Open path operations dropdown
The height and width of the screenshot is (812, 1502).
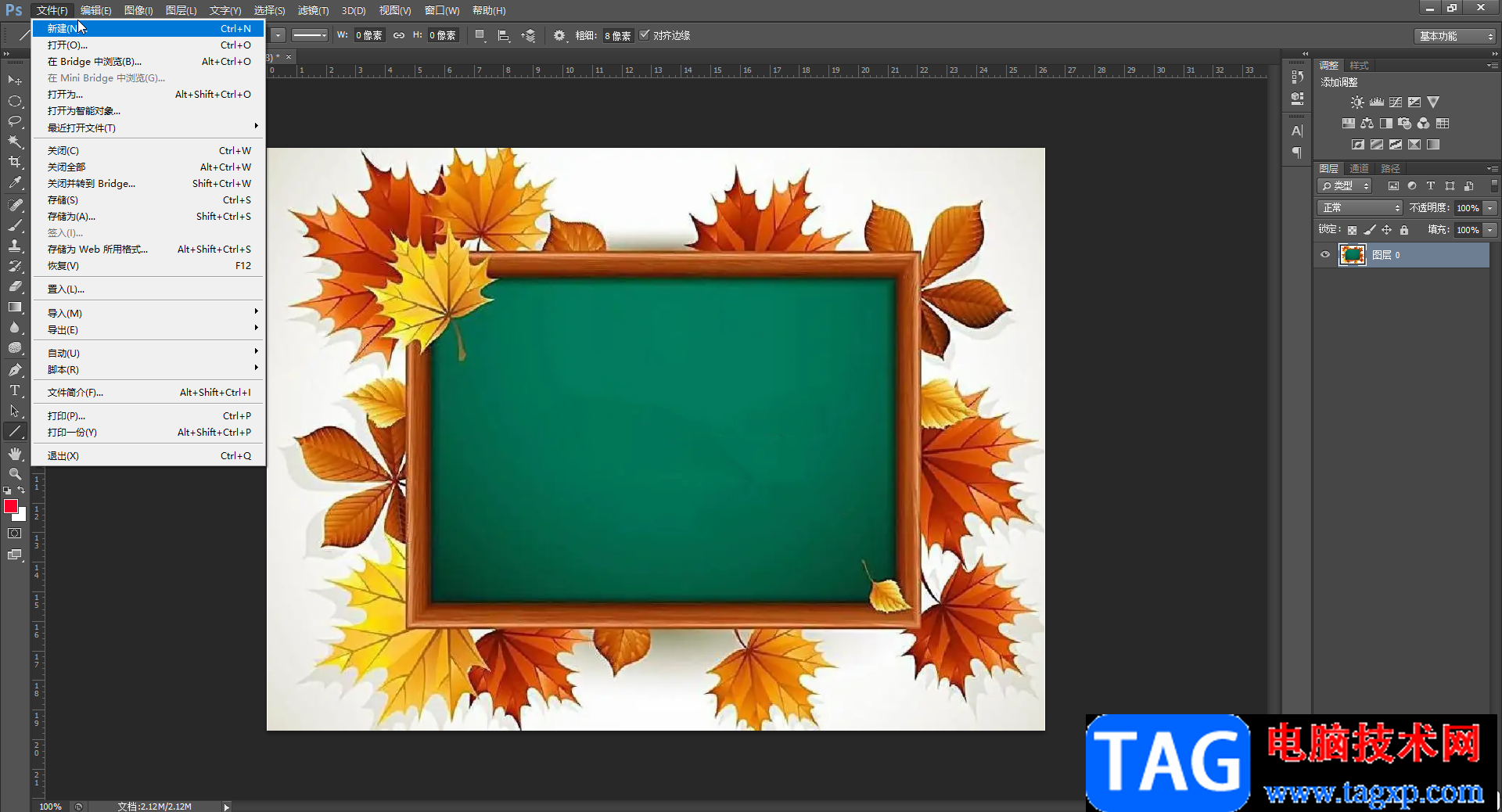pos(480,35)
